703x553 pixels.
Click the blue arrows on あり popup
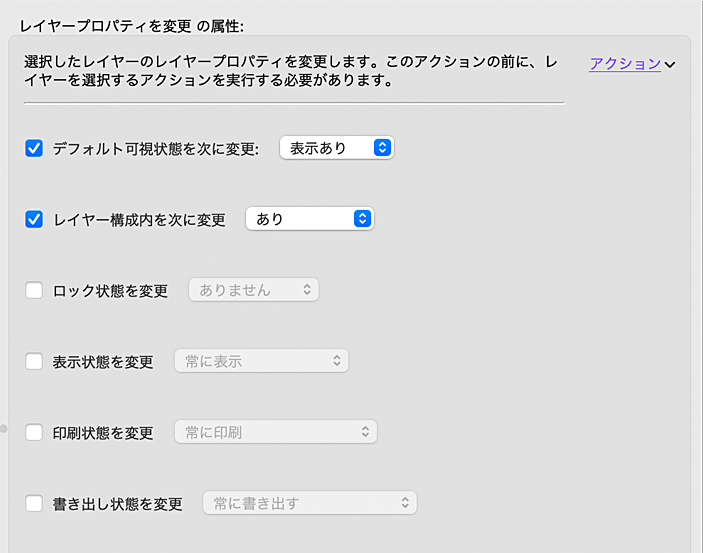361,219
